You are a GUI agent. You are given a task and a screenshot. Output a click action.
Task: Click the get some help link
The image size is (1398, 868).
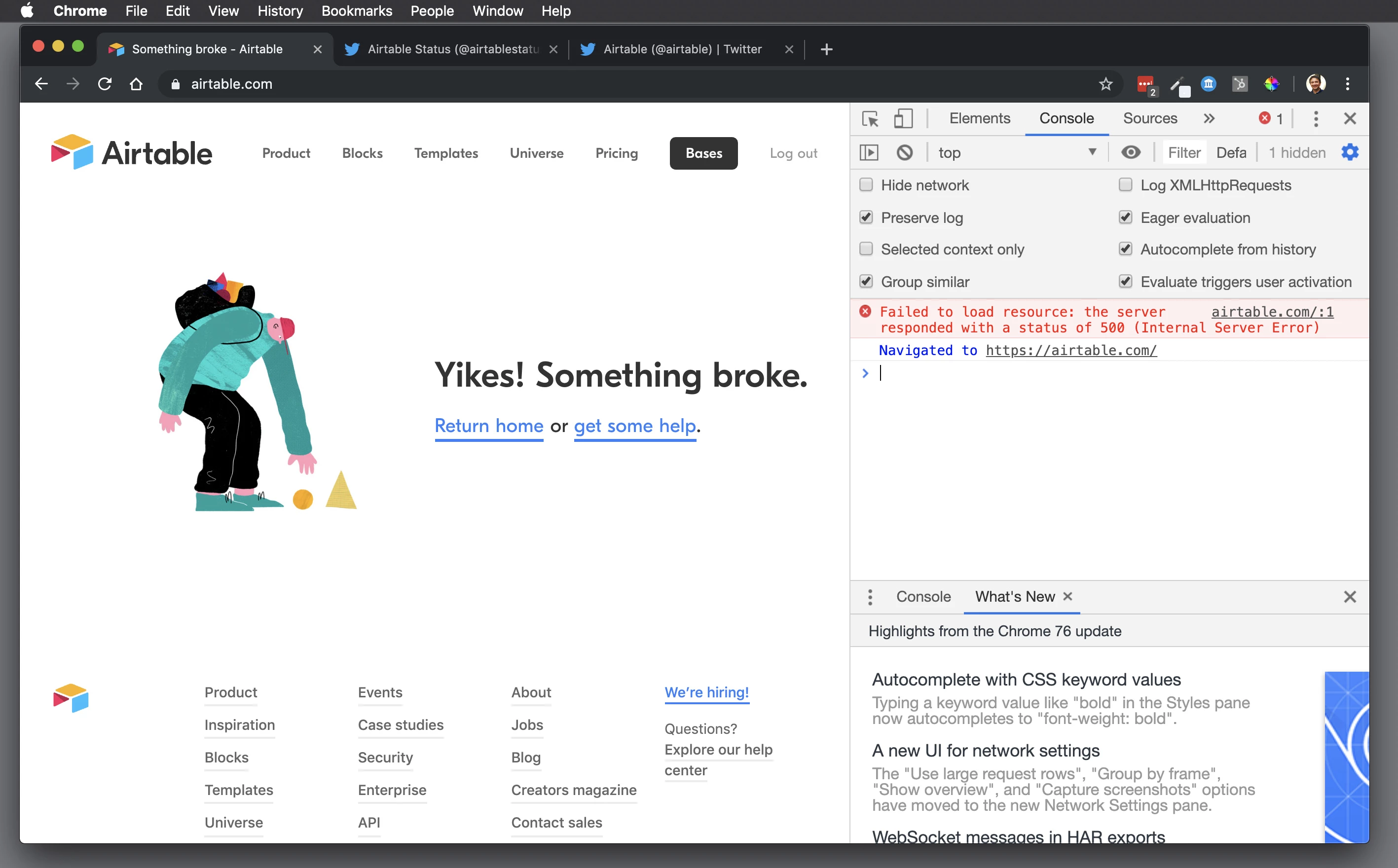coord(634,426)
